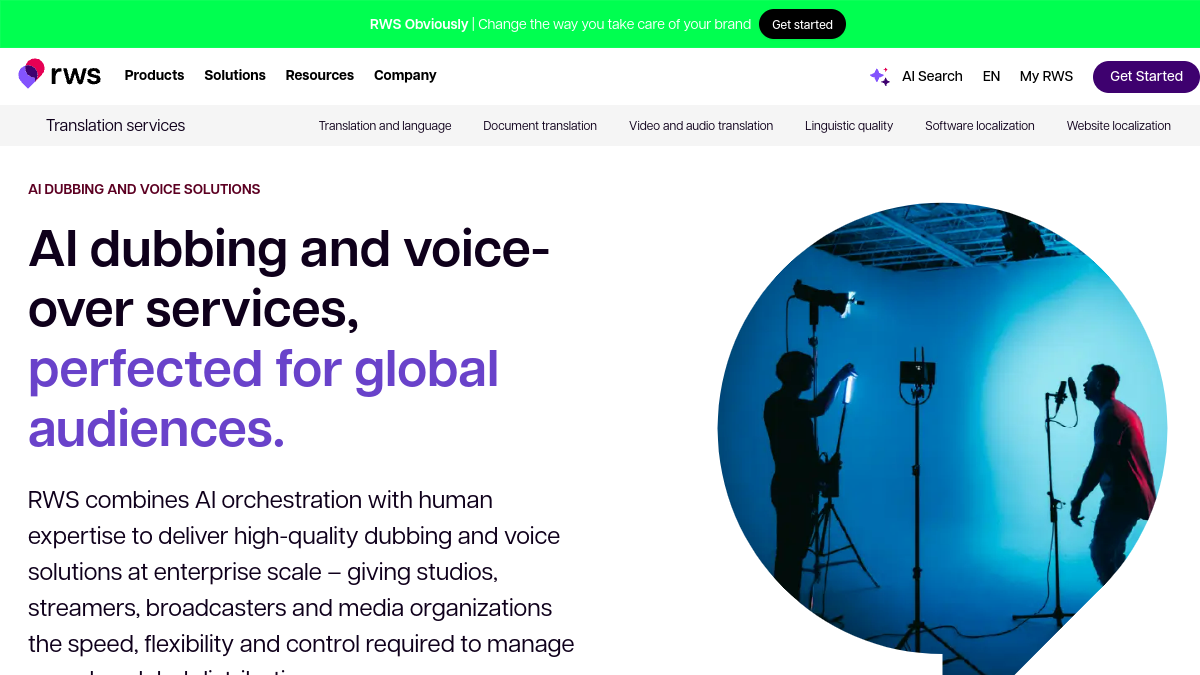1200x675 pixels.
Task: Expand the Solutions menu
Action: (x=235, y=75)
